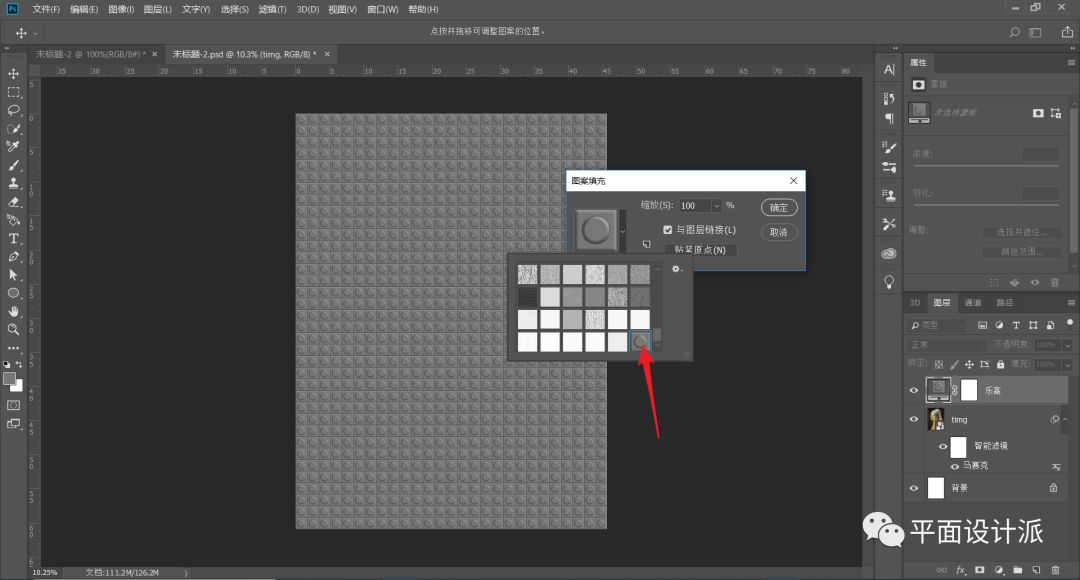Select the Horizontal Type tool

coord(14,238)
